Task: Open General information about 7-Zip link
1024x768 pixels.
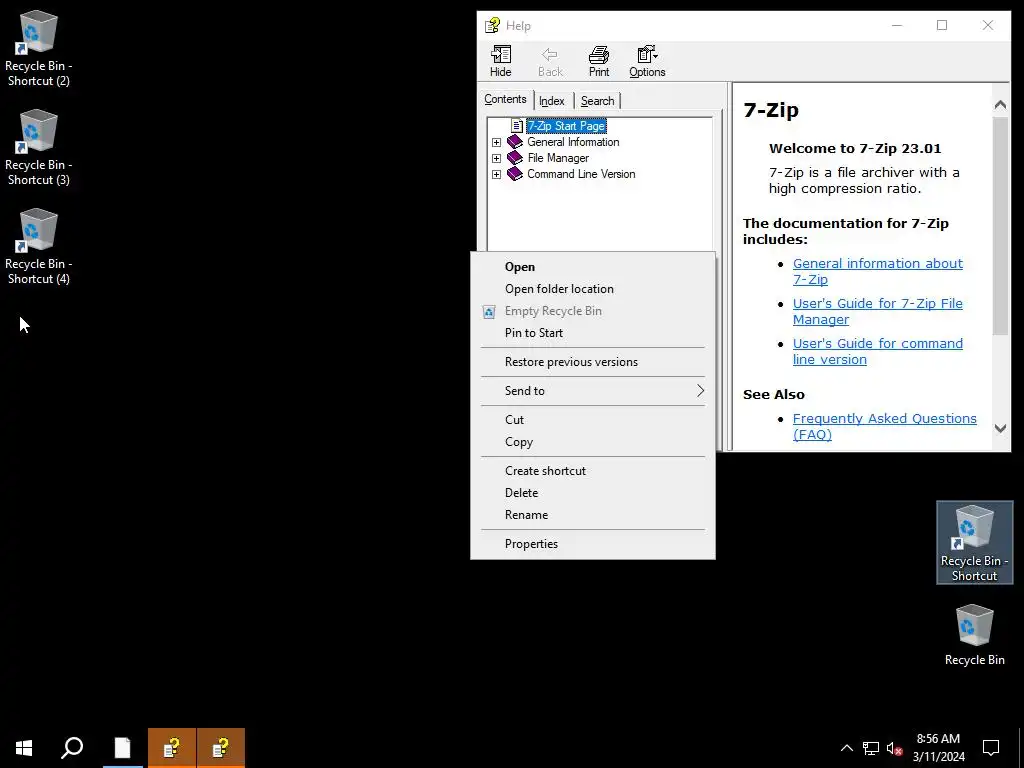Action: click(x=877, y=271)
